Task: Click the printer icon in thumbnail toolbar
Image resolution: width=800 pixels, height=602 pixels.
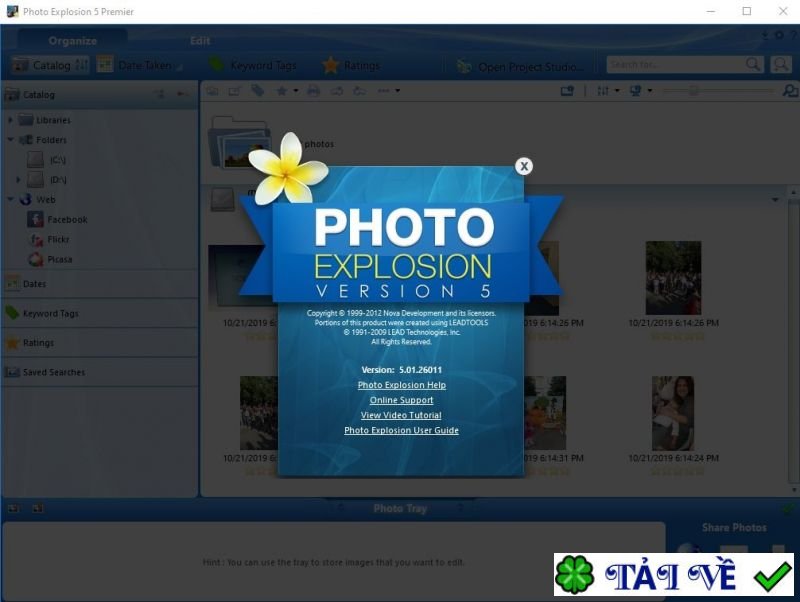Action: pos(313,91)
